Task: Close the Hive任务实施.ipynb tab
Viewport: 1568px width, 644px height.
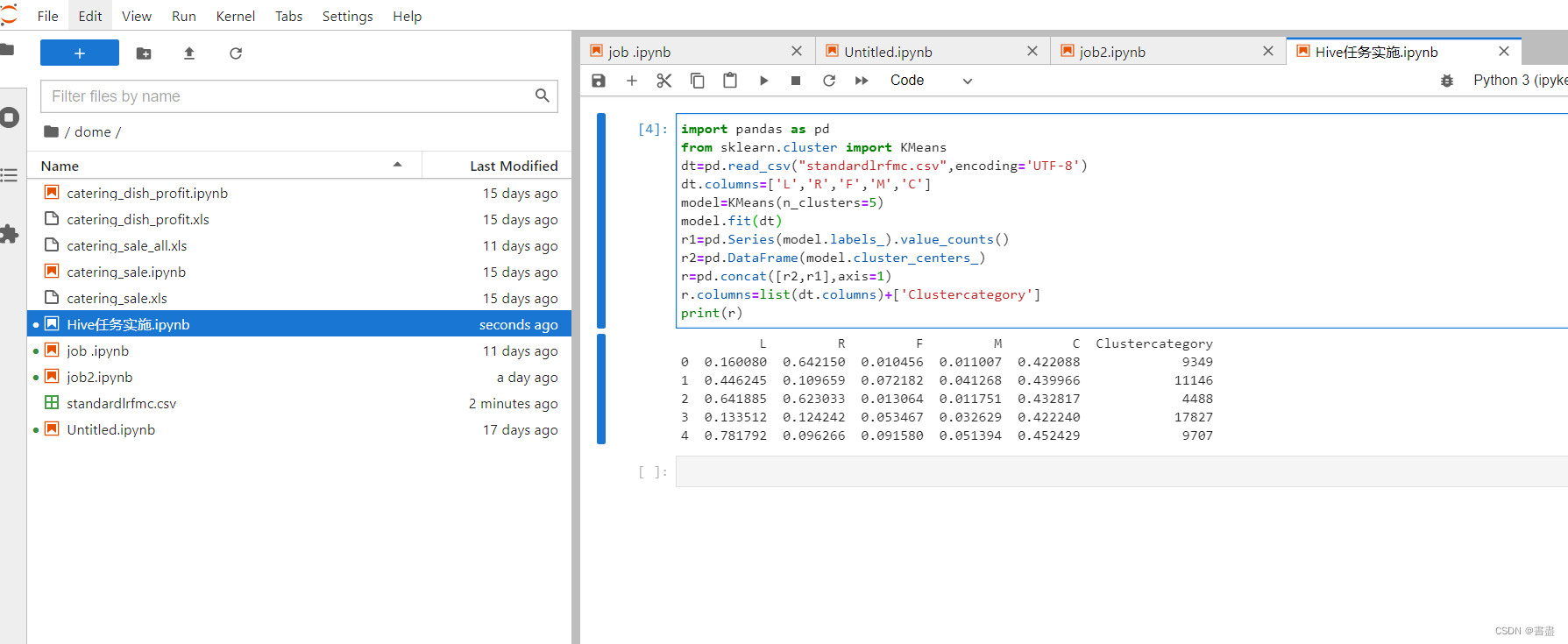Action: click(x=1504, y=52)
